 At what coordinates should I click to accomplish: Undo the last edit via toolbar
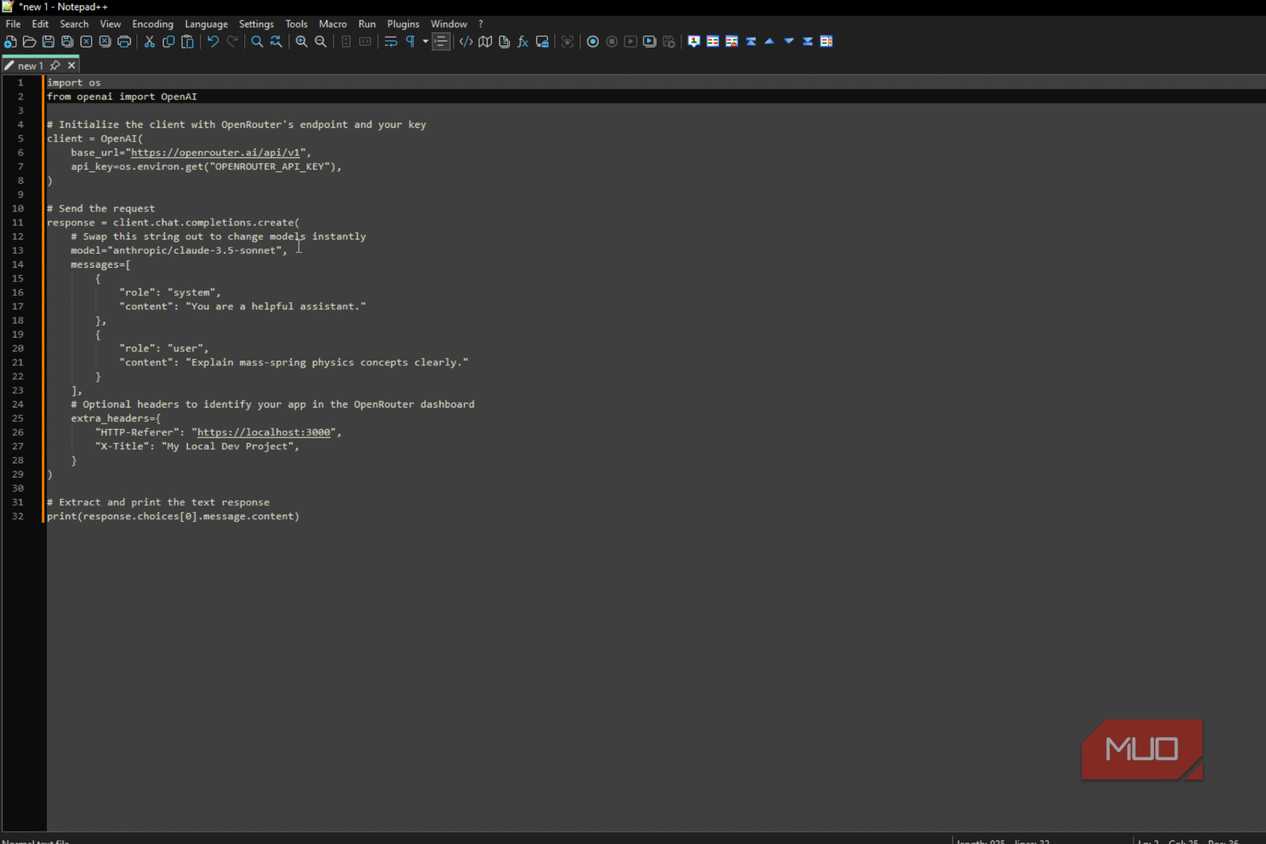[x=213, y=42]
